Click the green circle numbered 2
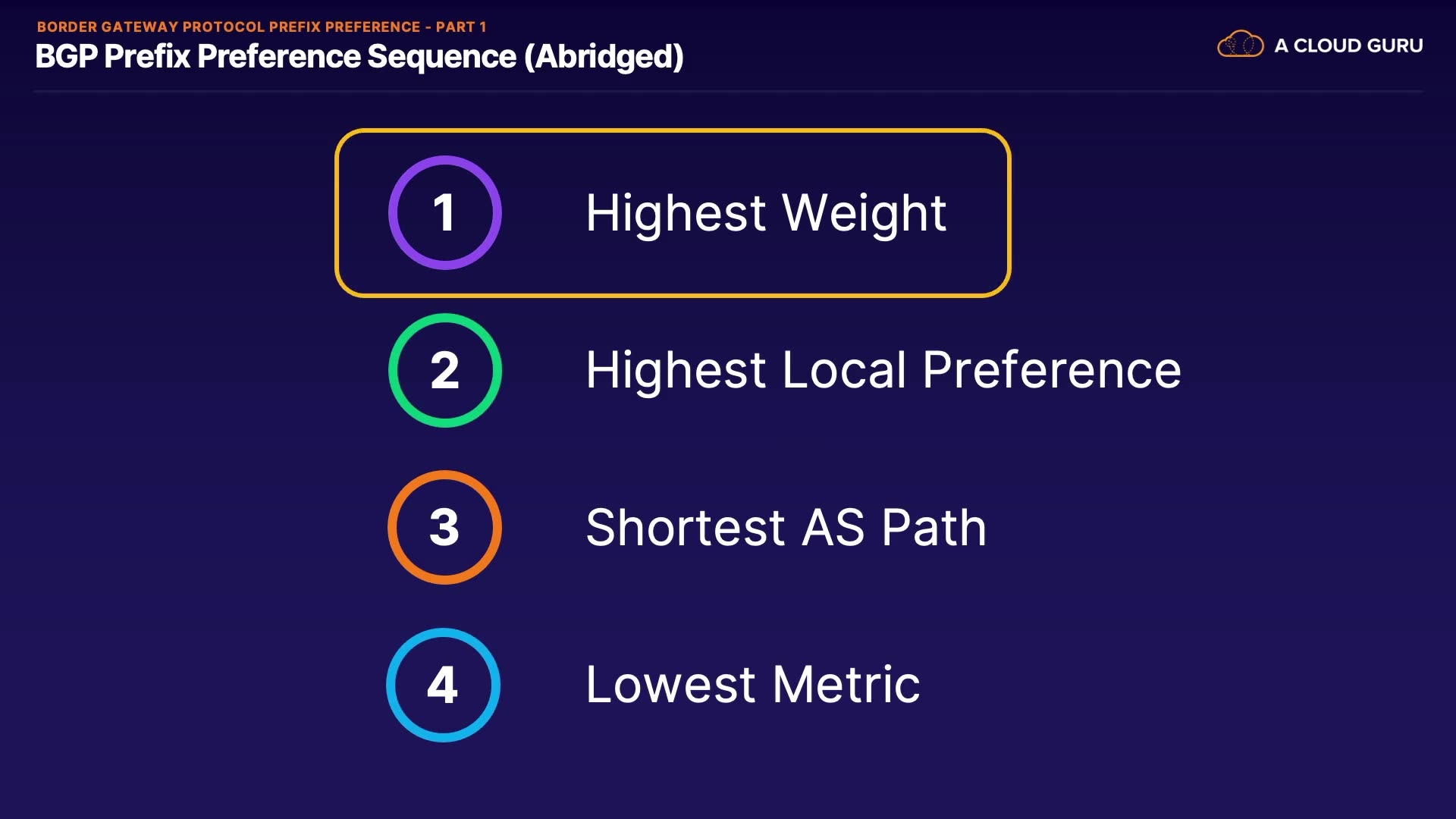Image resolution: width=1456 pixels, height=819 pixels. coord(445,370)
